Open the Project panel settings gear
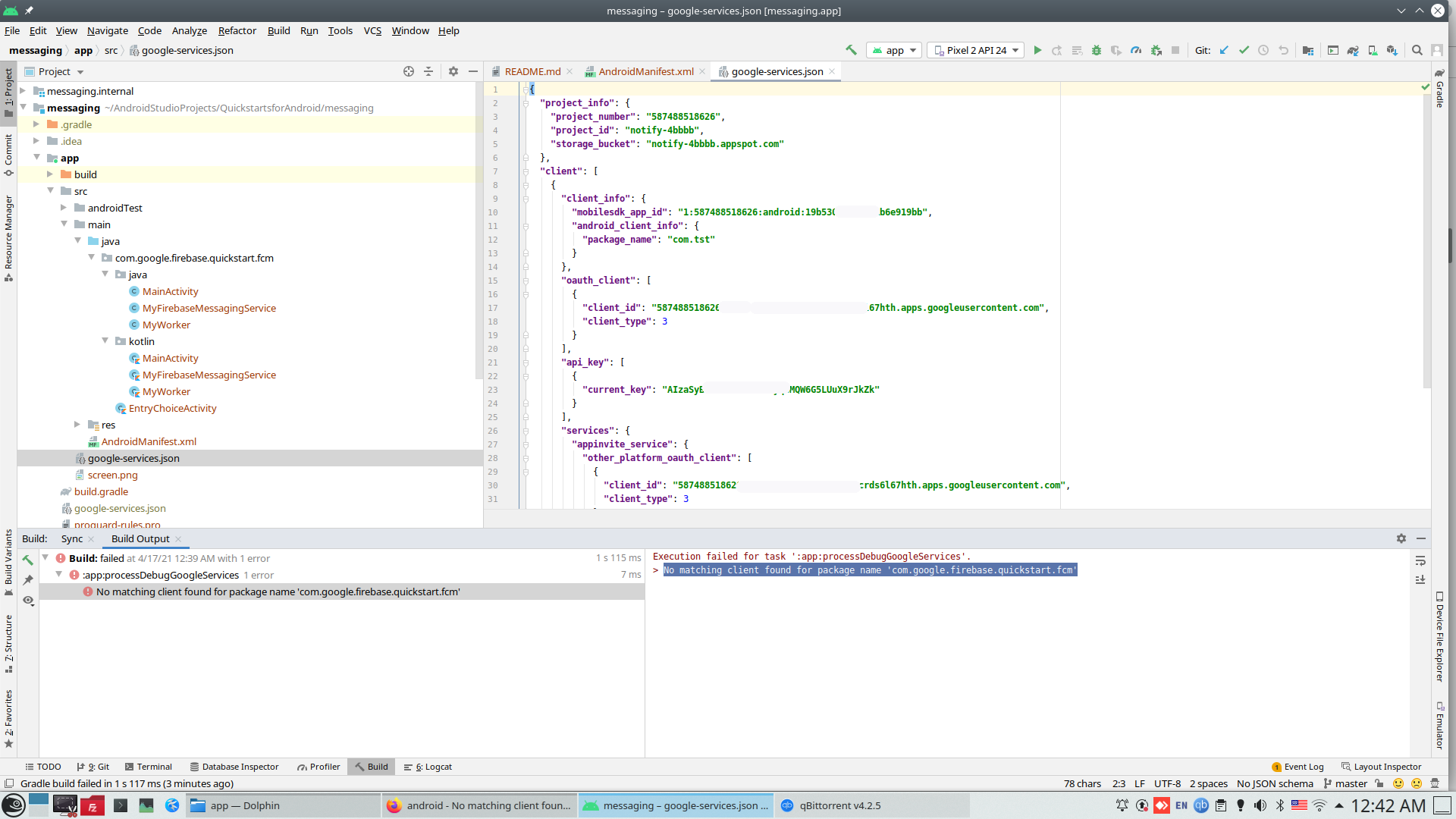 (453, 71)
